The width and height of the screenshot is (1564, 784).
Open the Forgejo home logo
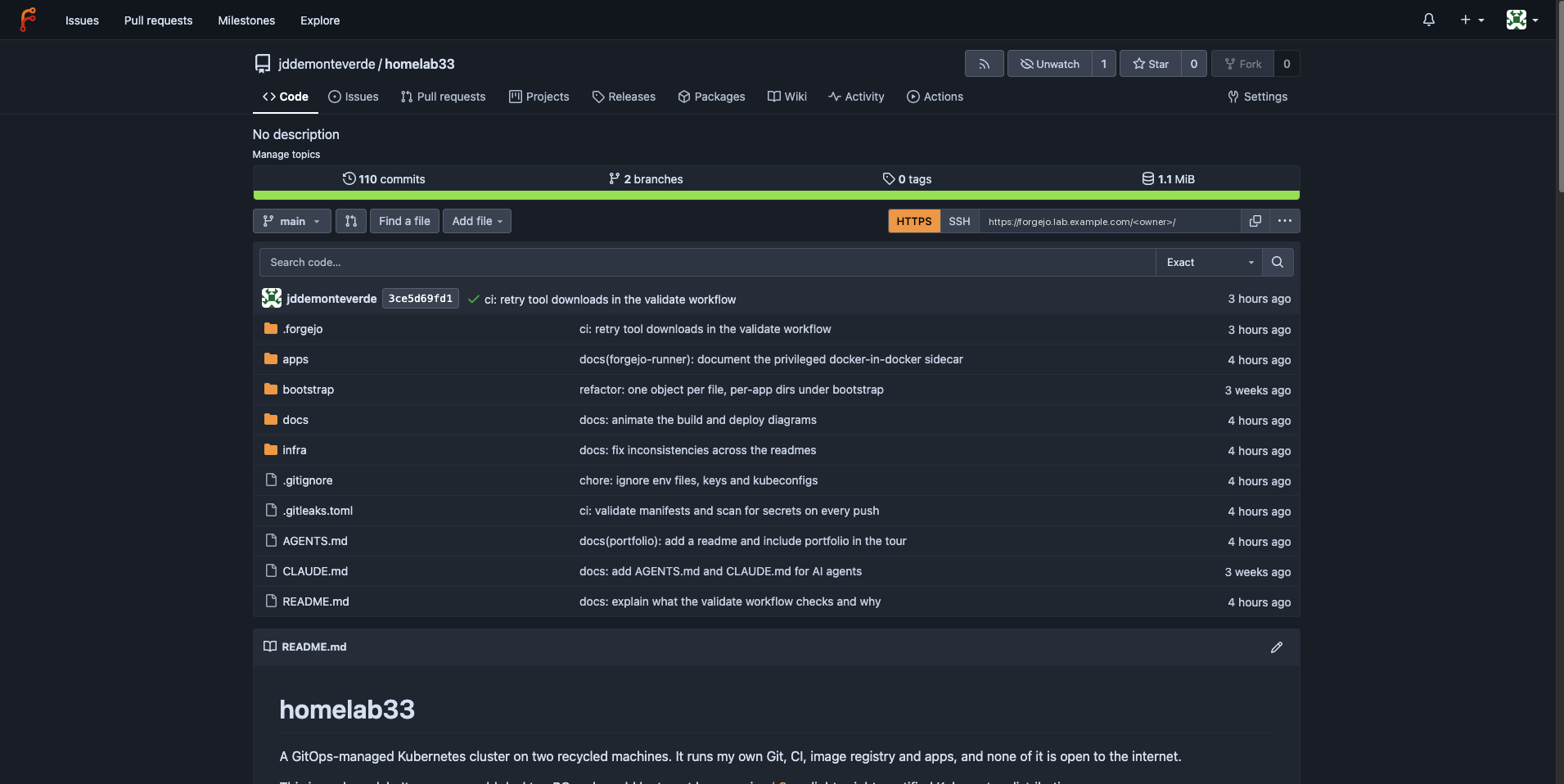tap(29, 20)
